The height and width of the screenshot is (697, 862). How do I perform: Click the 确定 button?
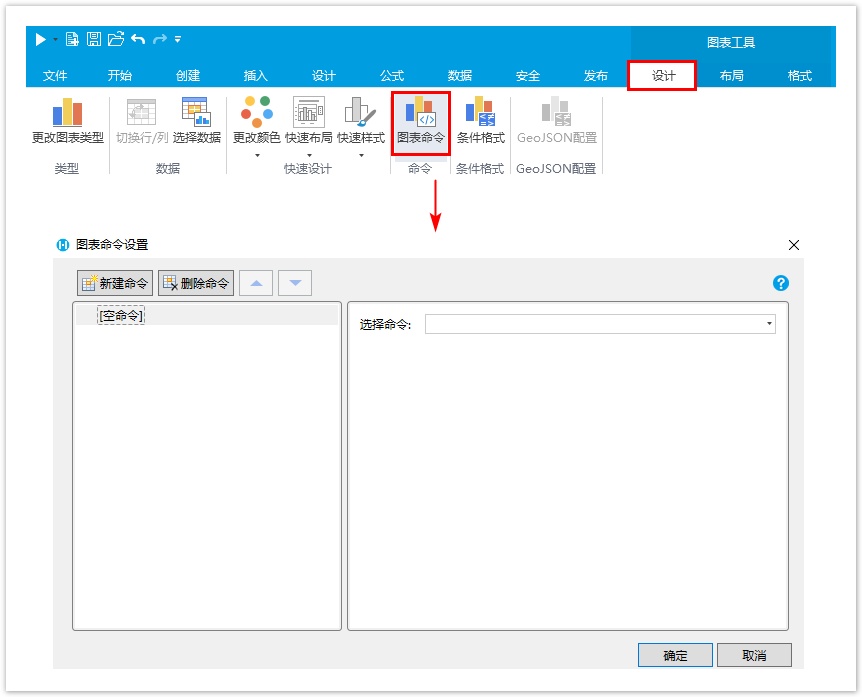pos(675,655)
